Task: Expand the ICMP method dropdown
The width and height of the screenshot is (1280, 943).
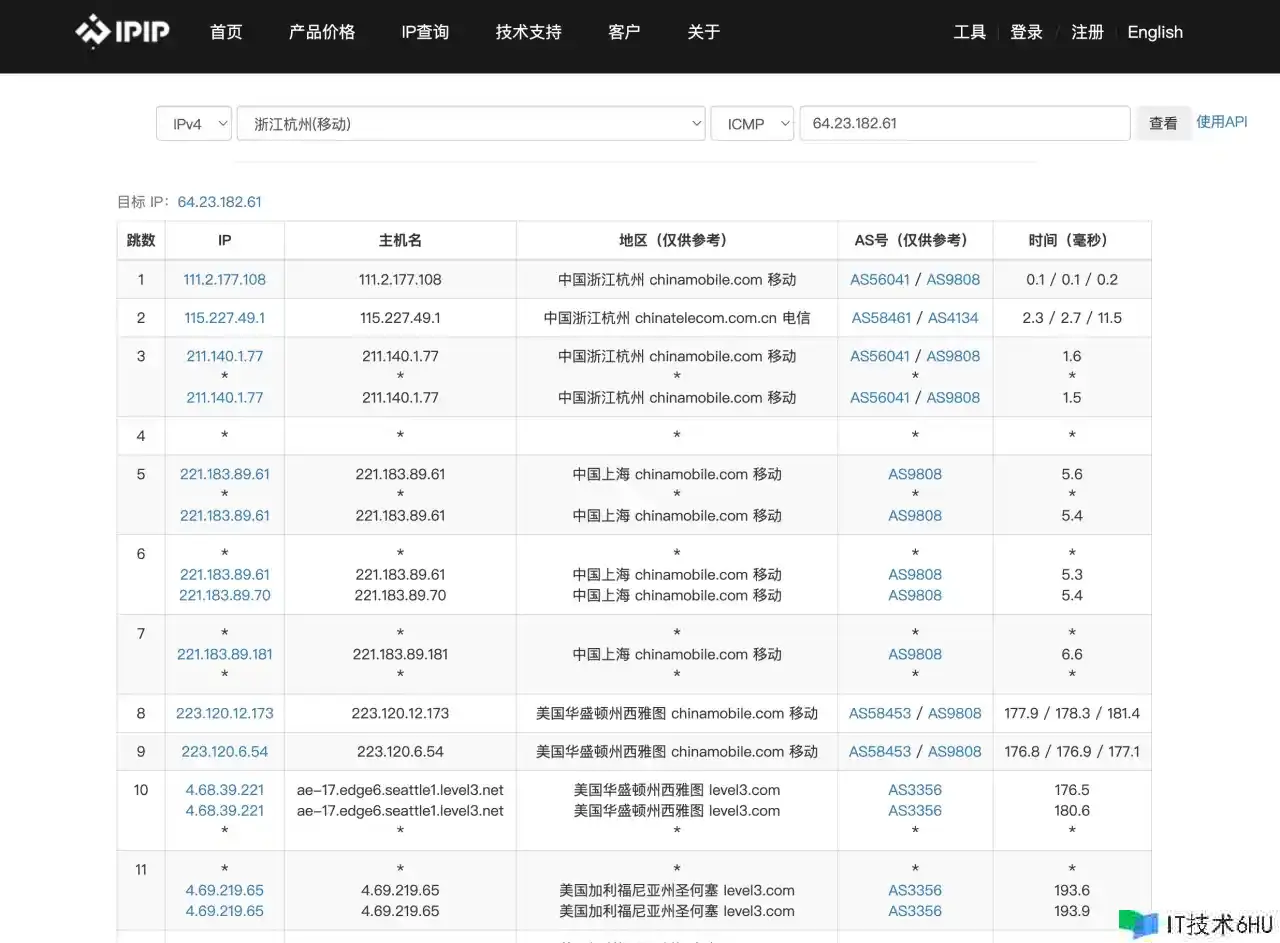Action: pyautogui.click(x=752, y=124)
